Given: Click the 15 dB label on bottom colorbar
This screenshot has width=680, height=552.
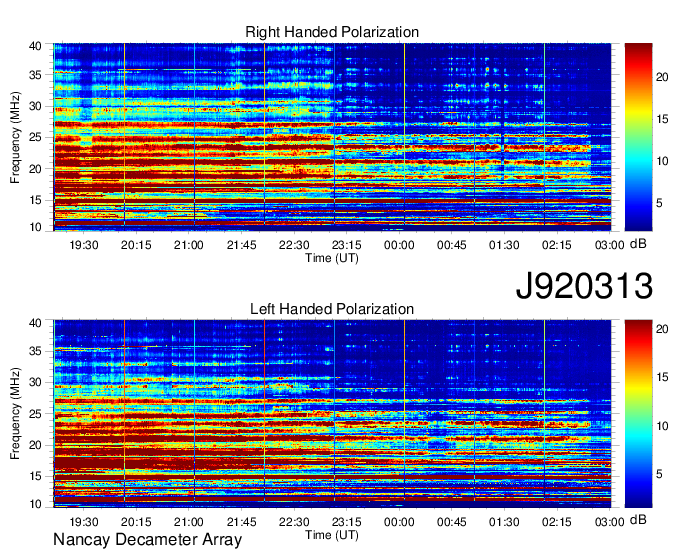Looking at the screenshot, I should (x=662, y=378).
